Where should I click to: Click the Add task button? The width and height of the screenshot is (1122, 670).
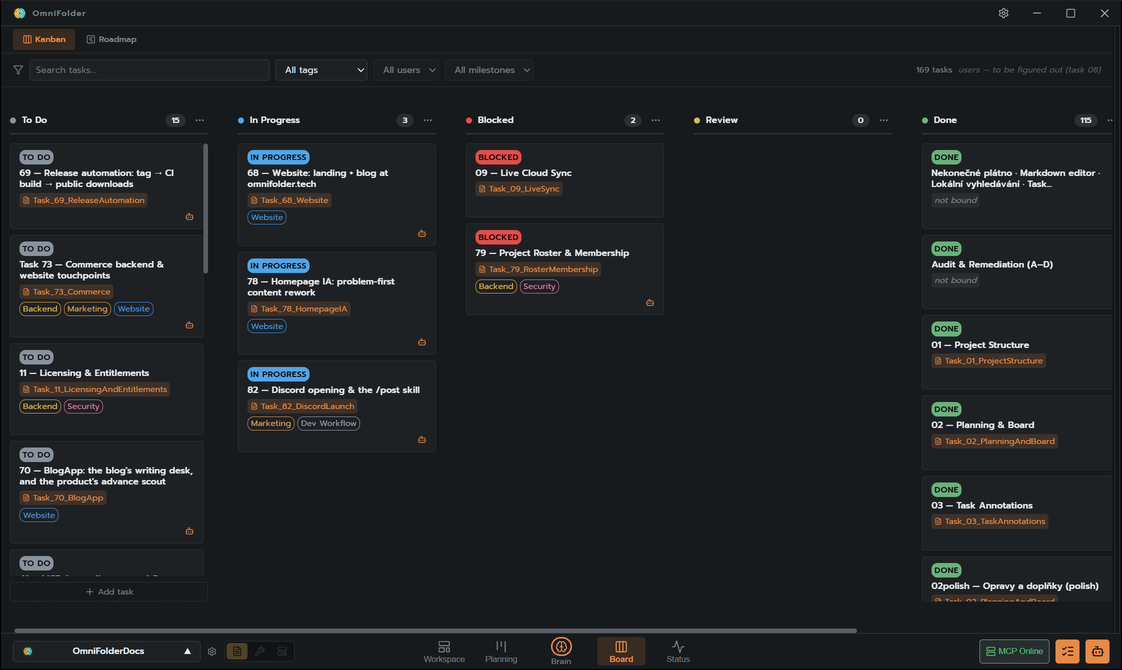pyautogui.click(x=109, y=592)
